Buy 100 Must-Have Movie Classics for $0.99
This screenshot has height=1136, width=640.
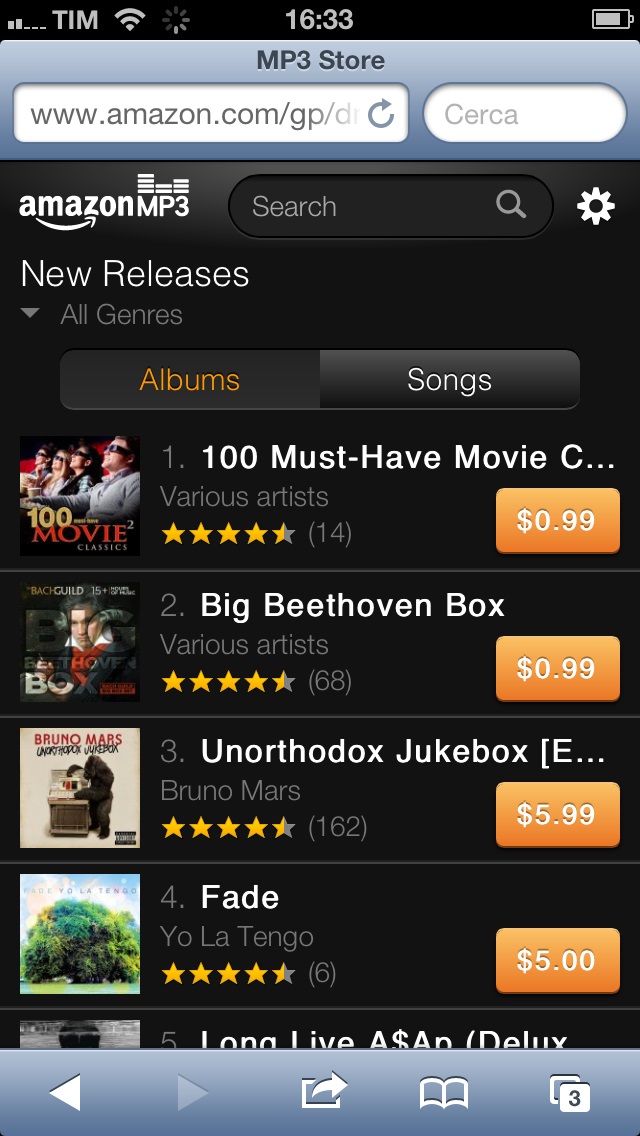pos(557,520)
